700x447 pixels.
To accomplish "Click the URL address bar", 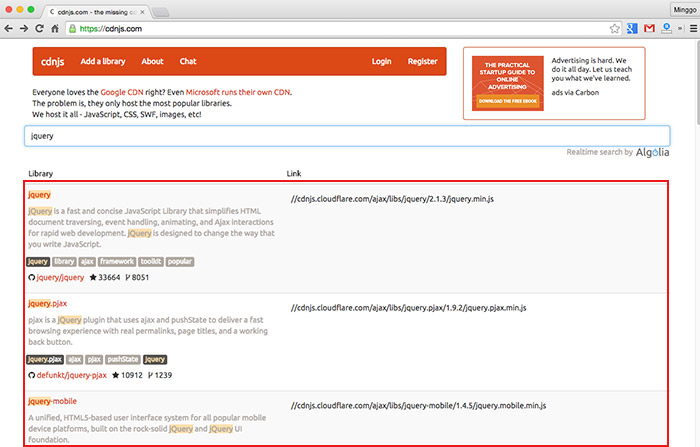I will (344, 29).
